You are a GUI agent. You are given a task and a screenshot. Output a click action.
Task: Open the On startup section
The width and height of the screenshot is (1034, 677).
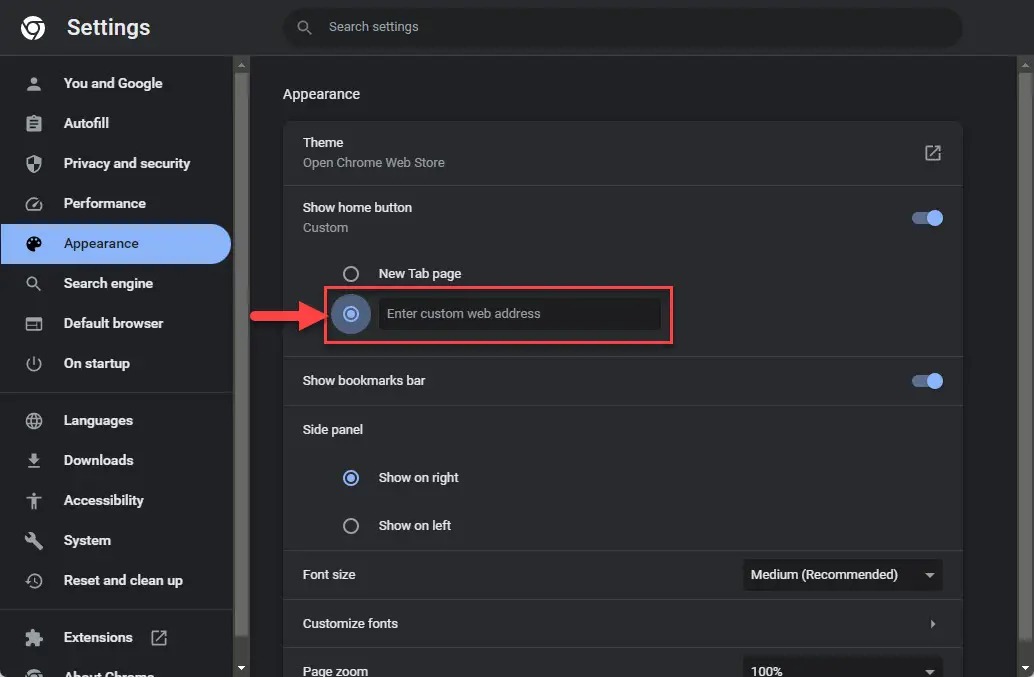96,364
